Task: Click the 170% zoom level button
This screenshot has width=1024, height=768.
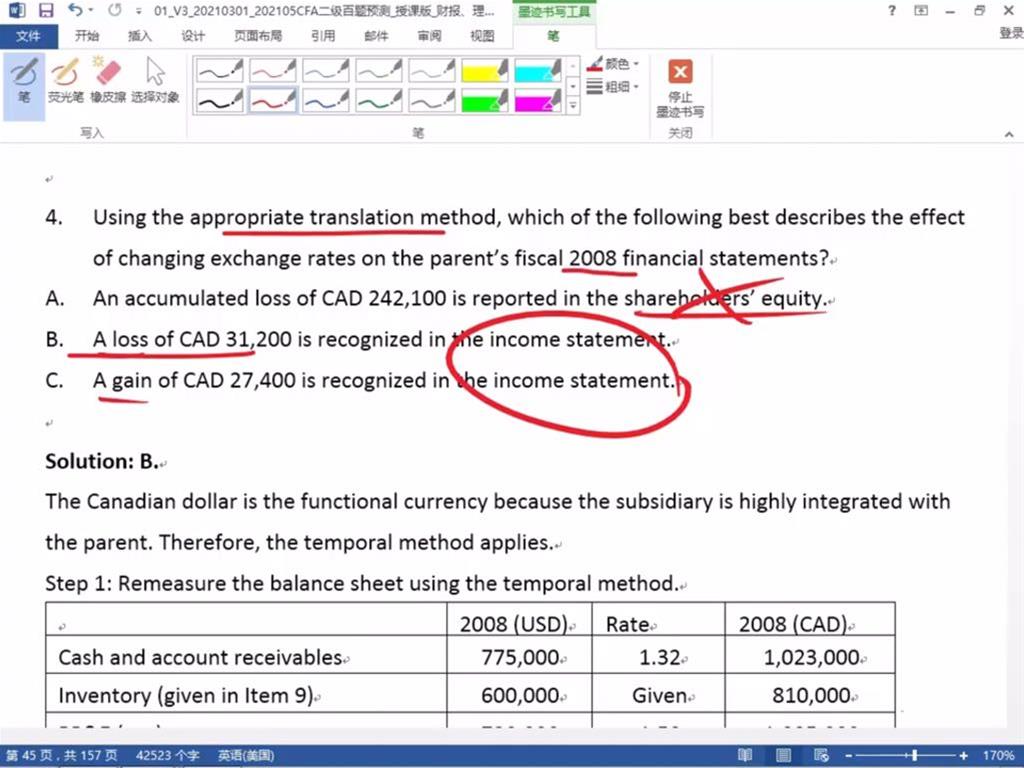Action: (998, 756)
